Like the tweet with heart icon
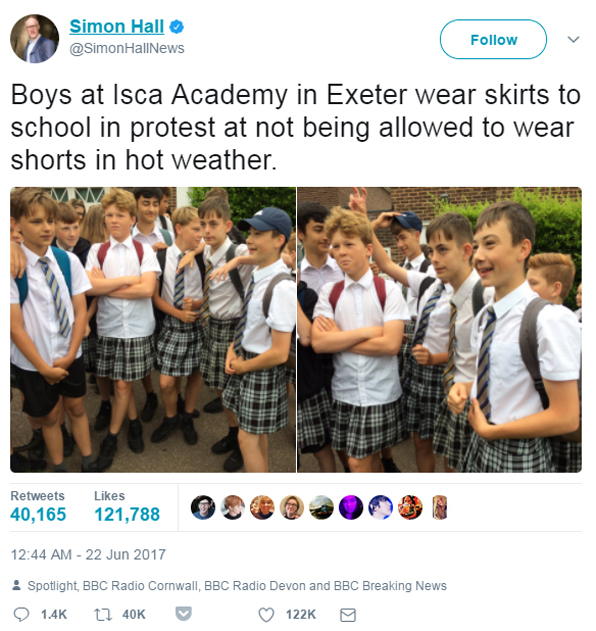This screenshot has width=596, height=631. point(266,615)
